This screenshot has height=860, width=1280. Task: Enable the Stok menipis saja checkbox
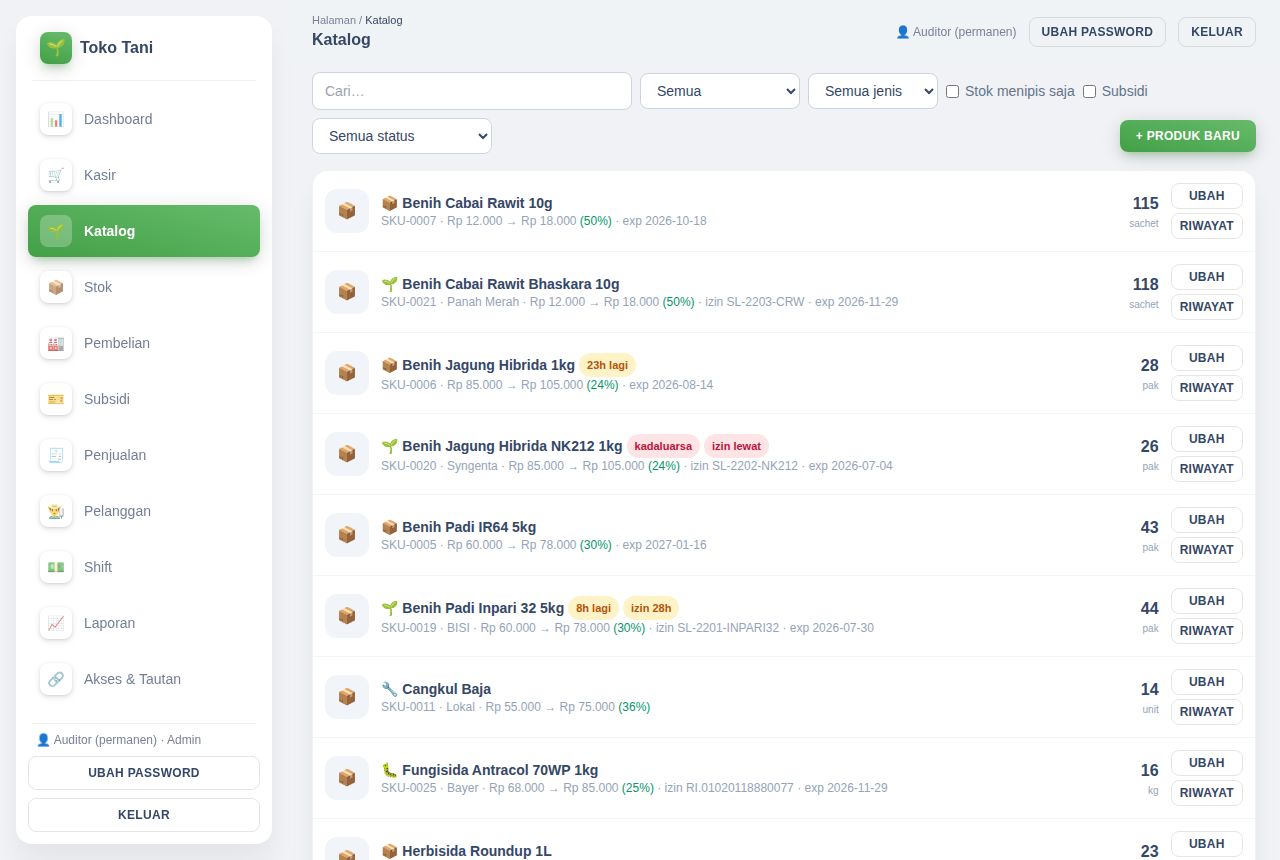[x=953, y=91]
